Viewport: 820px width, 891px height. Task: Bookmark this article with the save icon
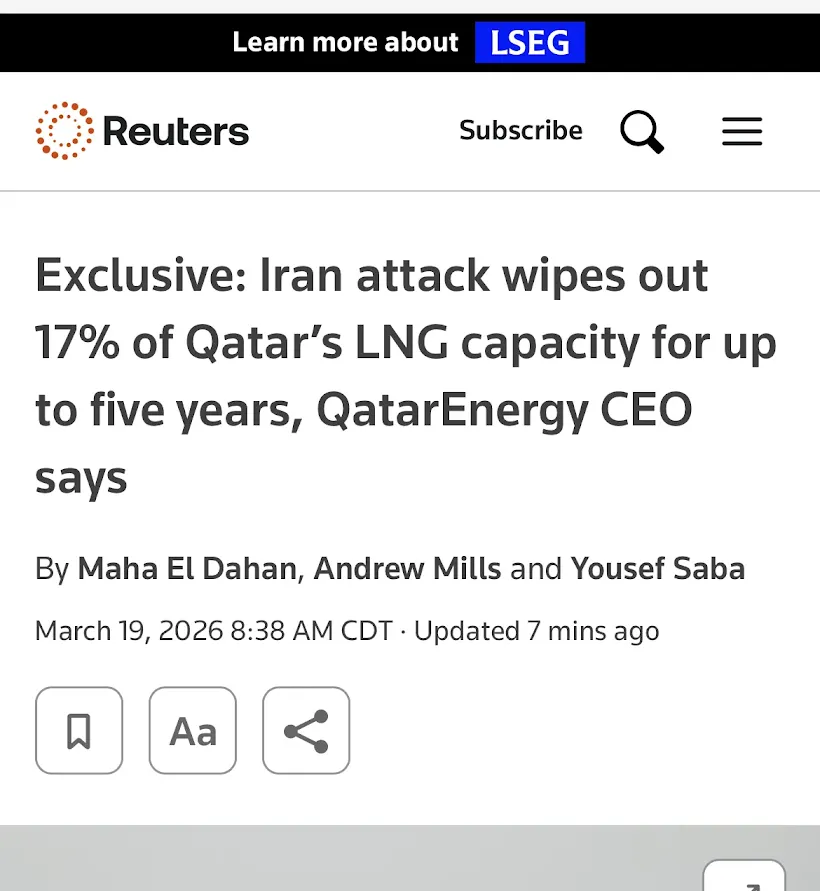(x=79, y=731)
